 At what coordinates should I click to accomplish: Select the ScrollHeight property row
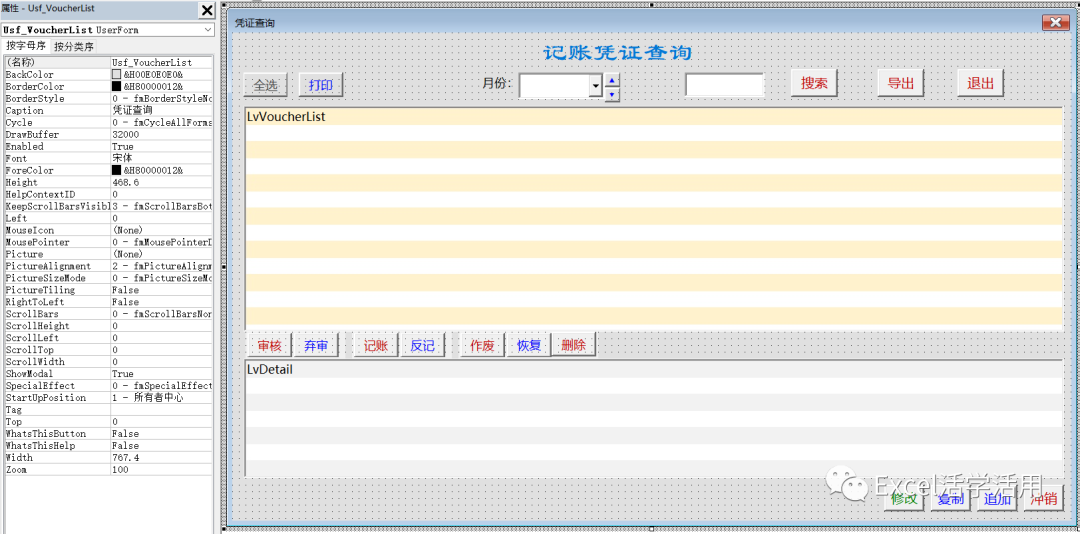[108, 326]
